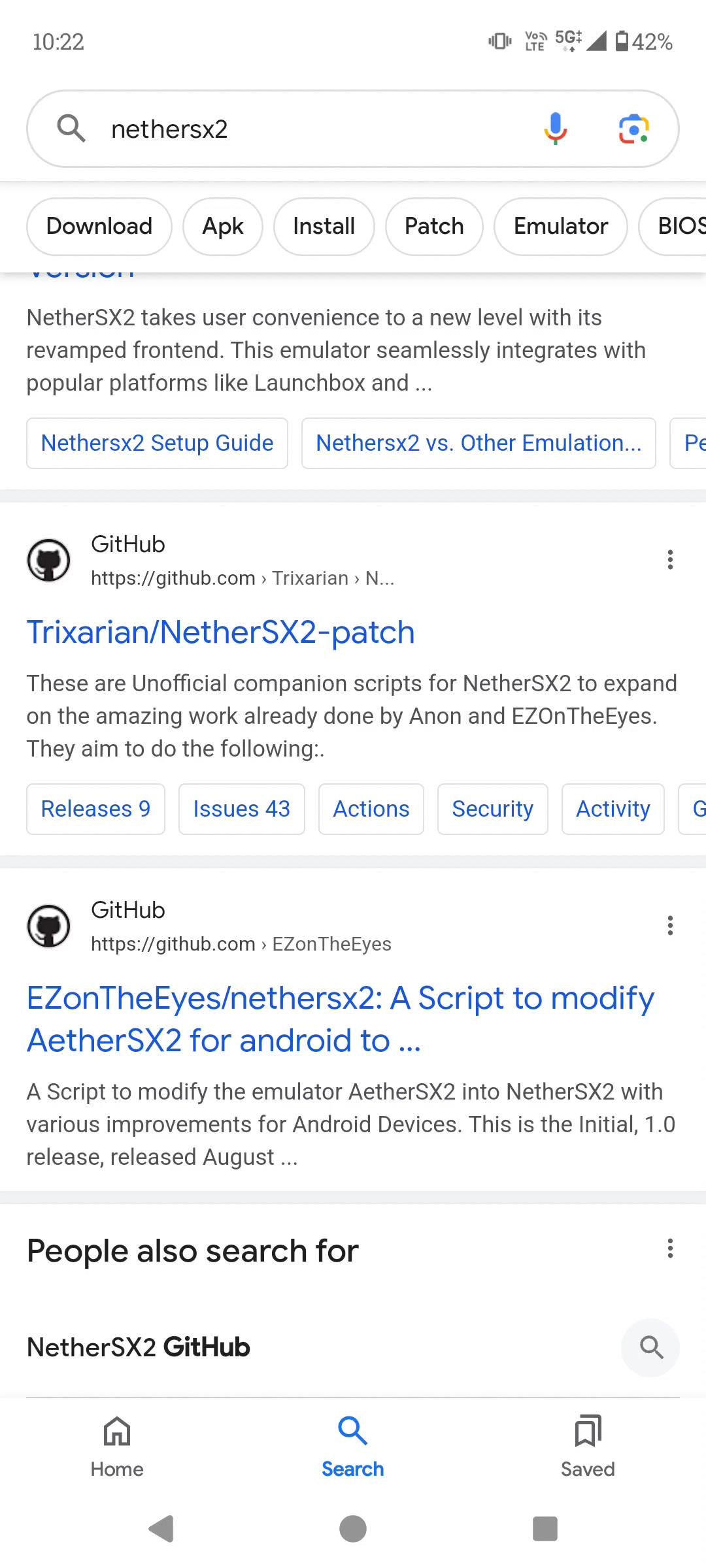Open options for EZonTheEyes GitHub result
The image size is (706, 1568).
point(670,926)
